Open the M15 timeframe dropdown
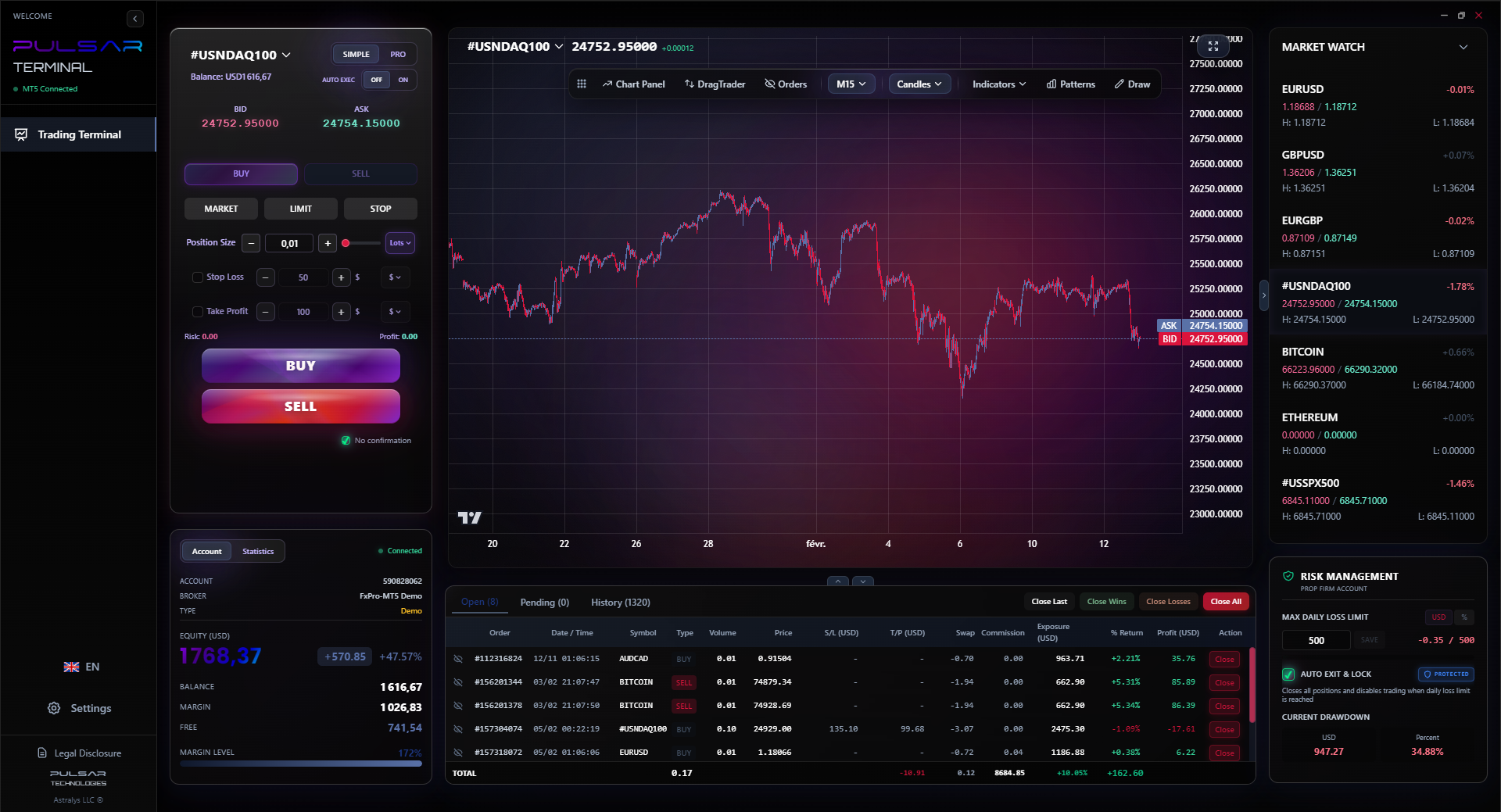 point(851,84)
